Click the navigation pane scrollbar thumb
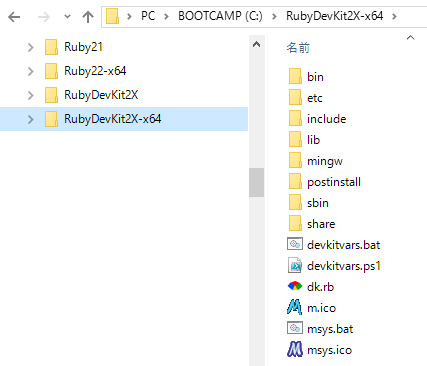Screen dimensions: 427x366 tap(256, 182)
